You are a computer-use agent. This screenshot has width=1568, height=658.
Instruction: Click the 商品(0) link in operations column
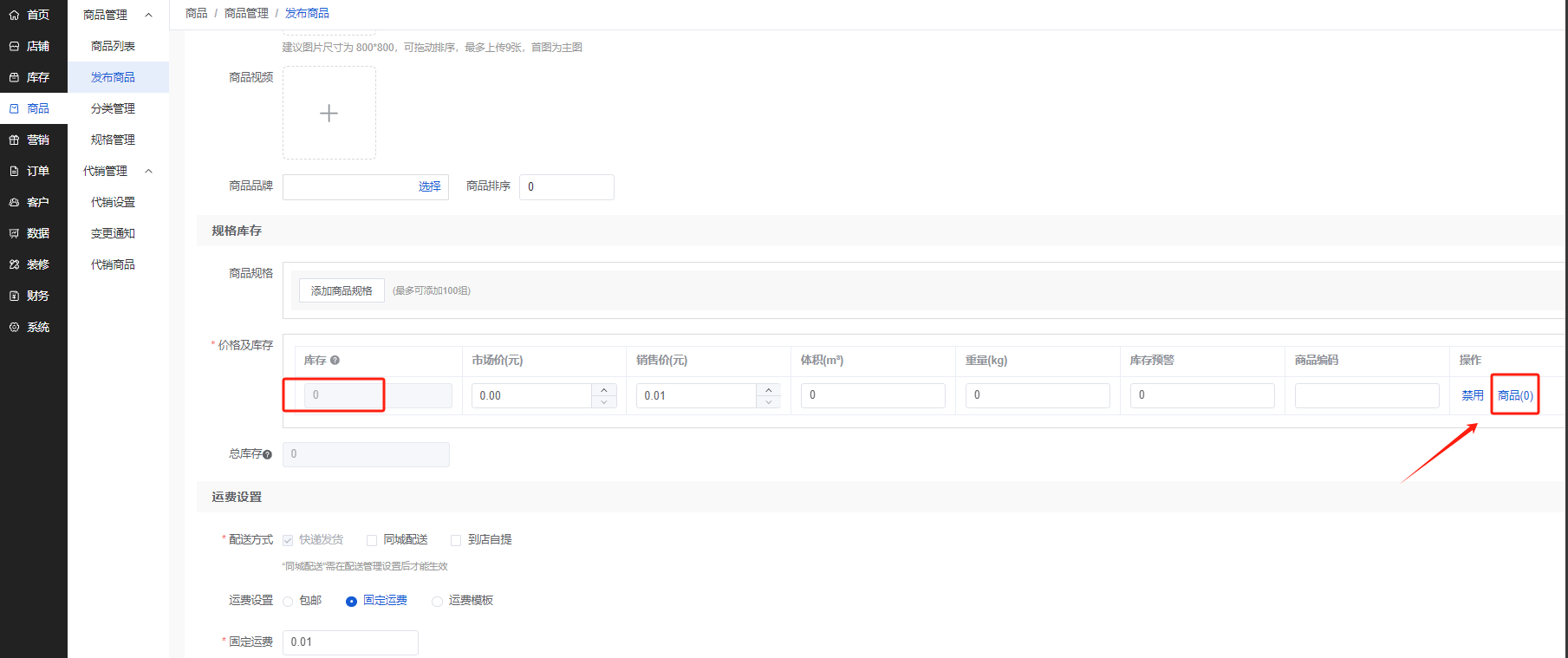(1515, 395)
